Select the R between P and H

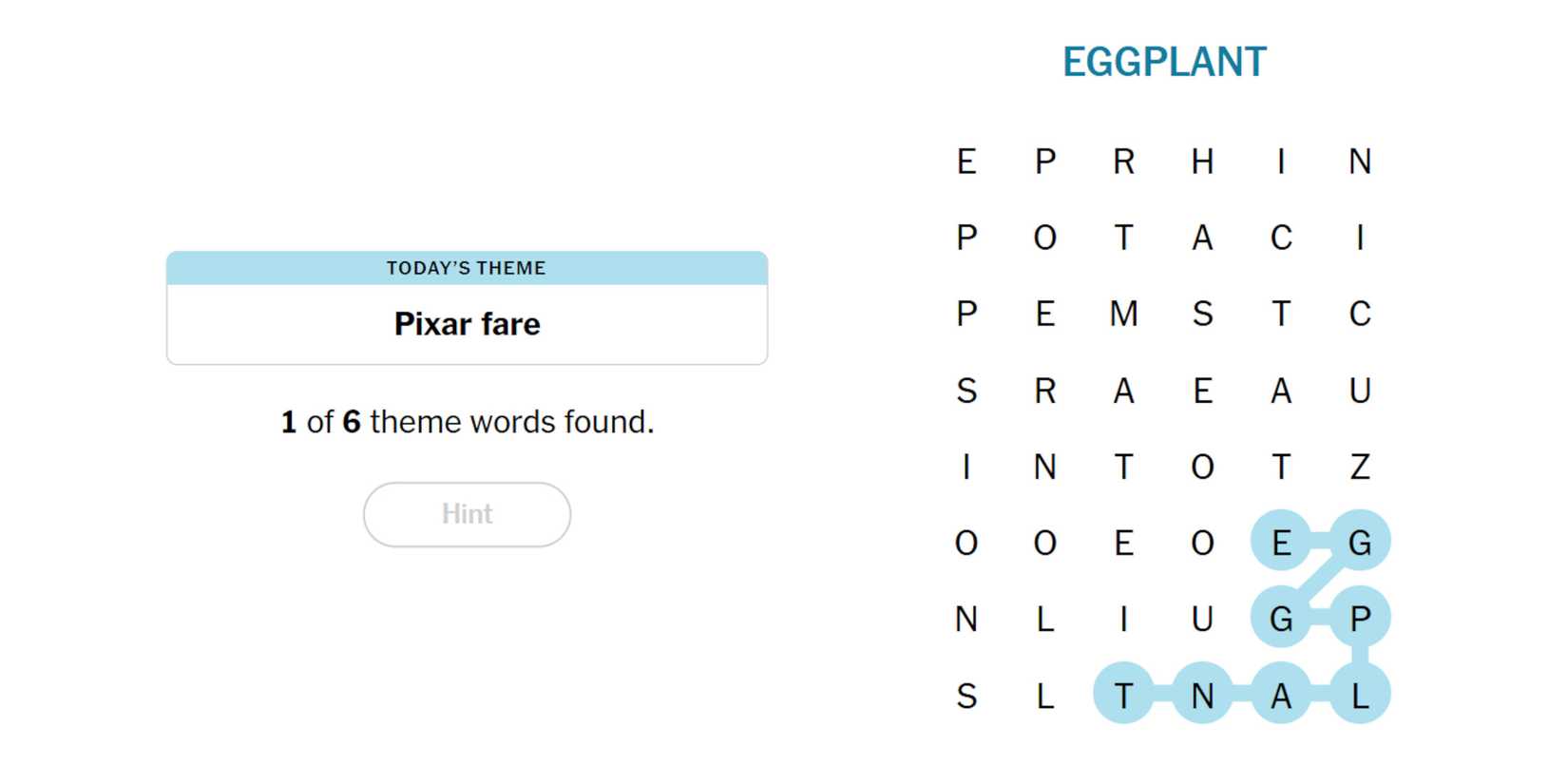point(1123,162)
